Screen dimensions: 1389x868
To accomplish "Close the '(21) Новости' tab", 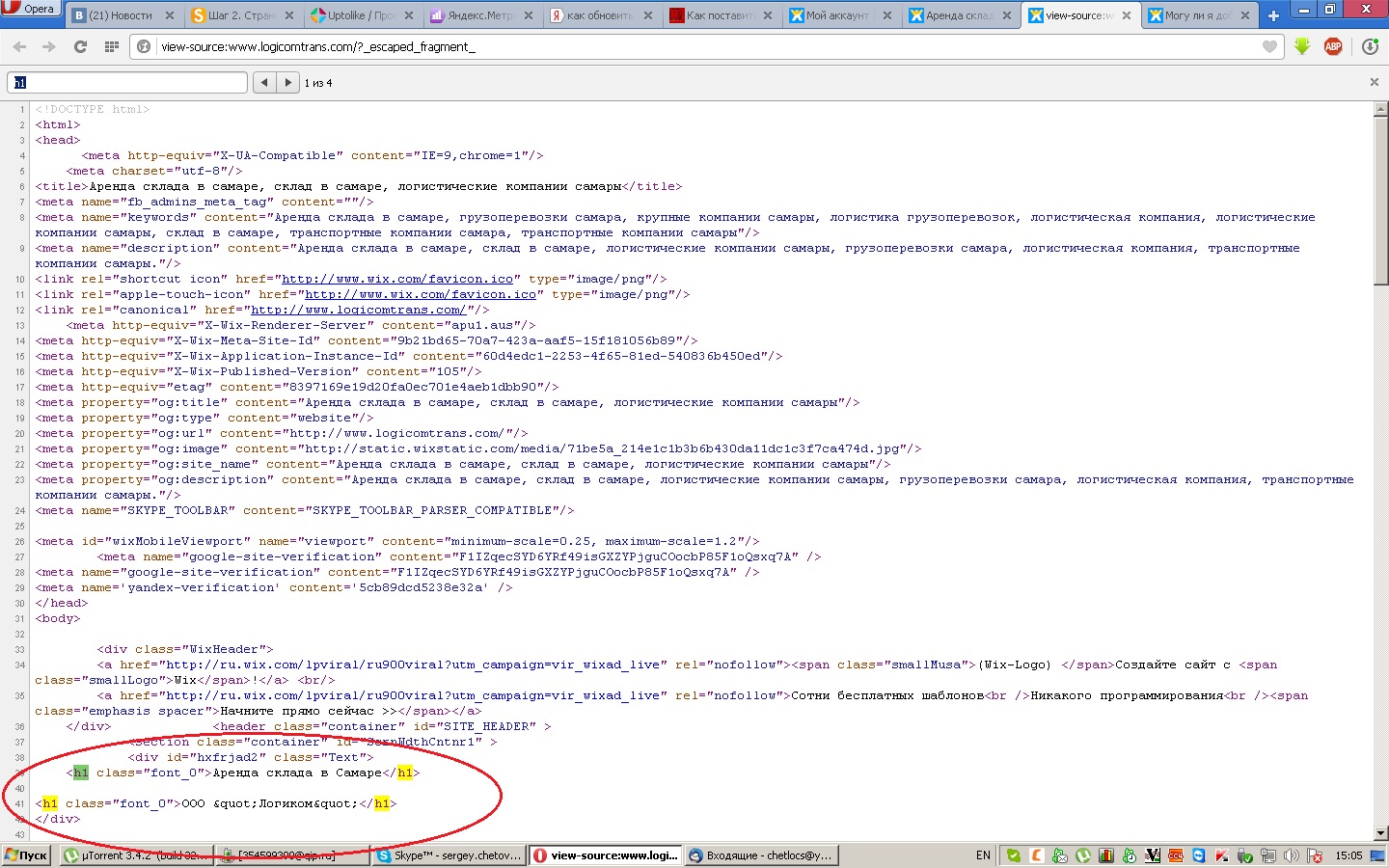I will pos(170,15).
